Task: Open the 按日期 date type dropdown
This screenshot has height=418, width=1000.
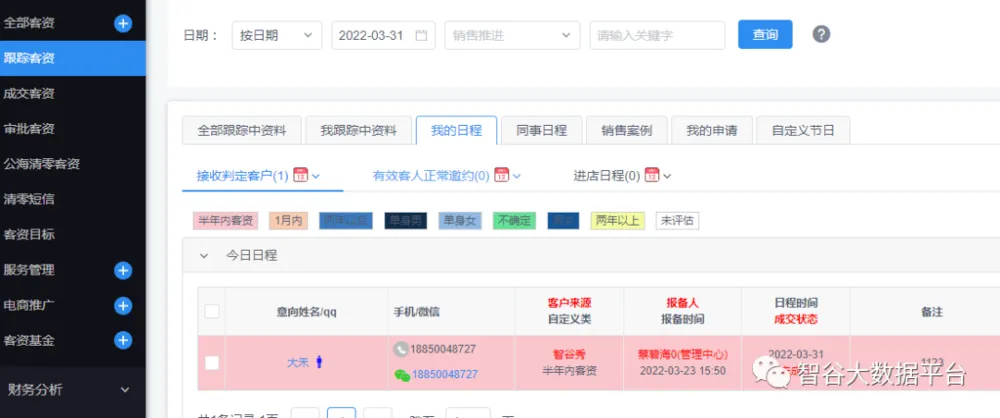Action: click(x=277, y=35)
